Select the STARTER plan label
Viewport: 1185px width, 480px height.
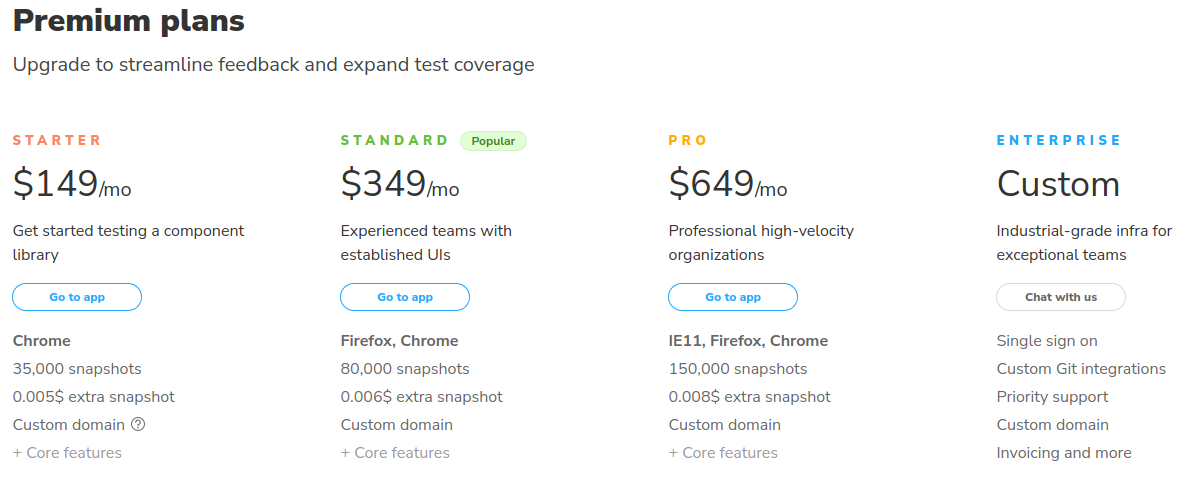point(57,141)
